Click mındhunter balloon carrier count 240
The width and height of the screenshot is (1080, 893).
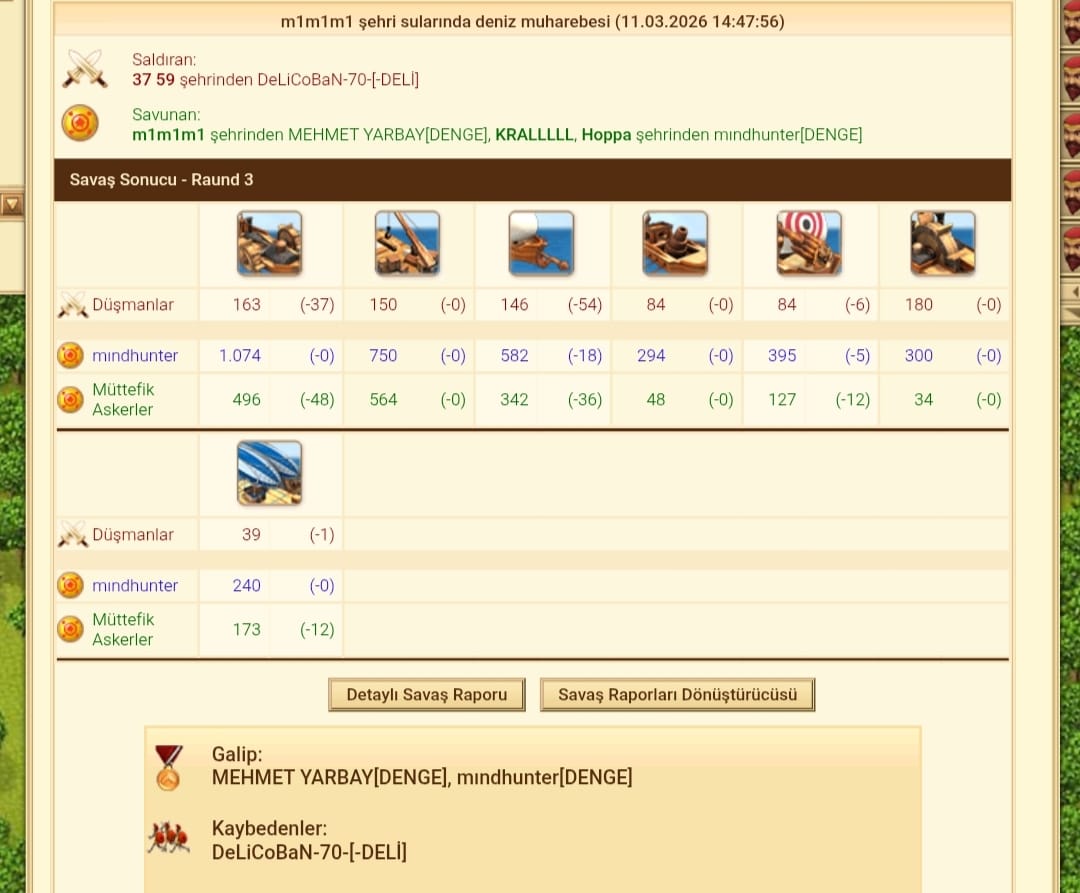click(247, 586)
